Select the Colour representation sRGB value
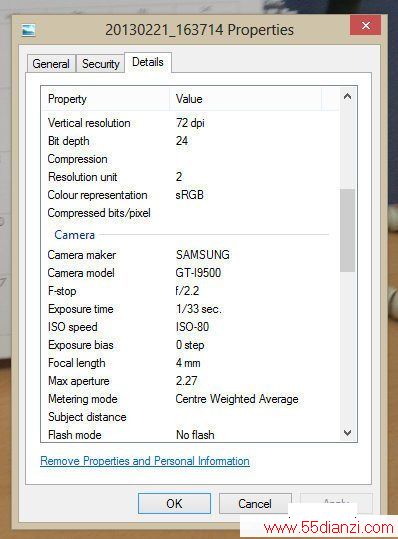This screenshot has height=539, width=398. pyautogui.click(x=189, y=195)
